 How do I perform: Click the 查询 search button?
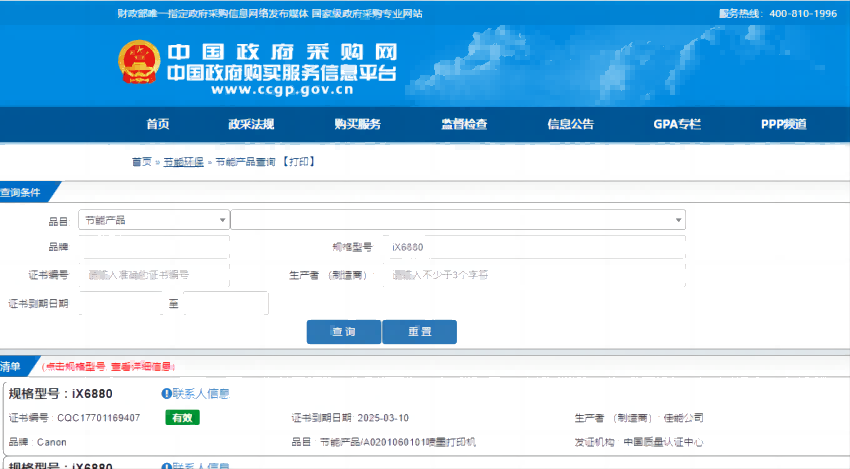click(344, 332)
